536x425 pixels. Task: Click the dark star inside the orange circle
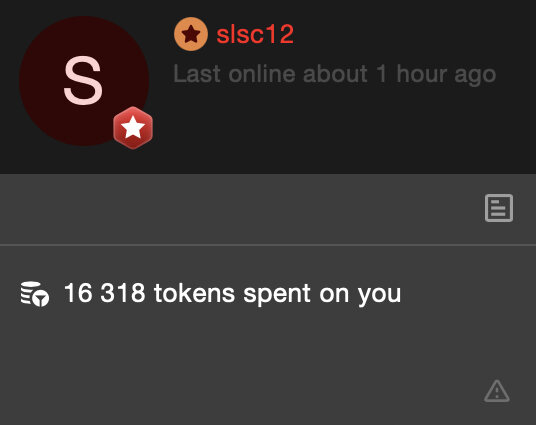pyautogui.click(x=191, y=34)
